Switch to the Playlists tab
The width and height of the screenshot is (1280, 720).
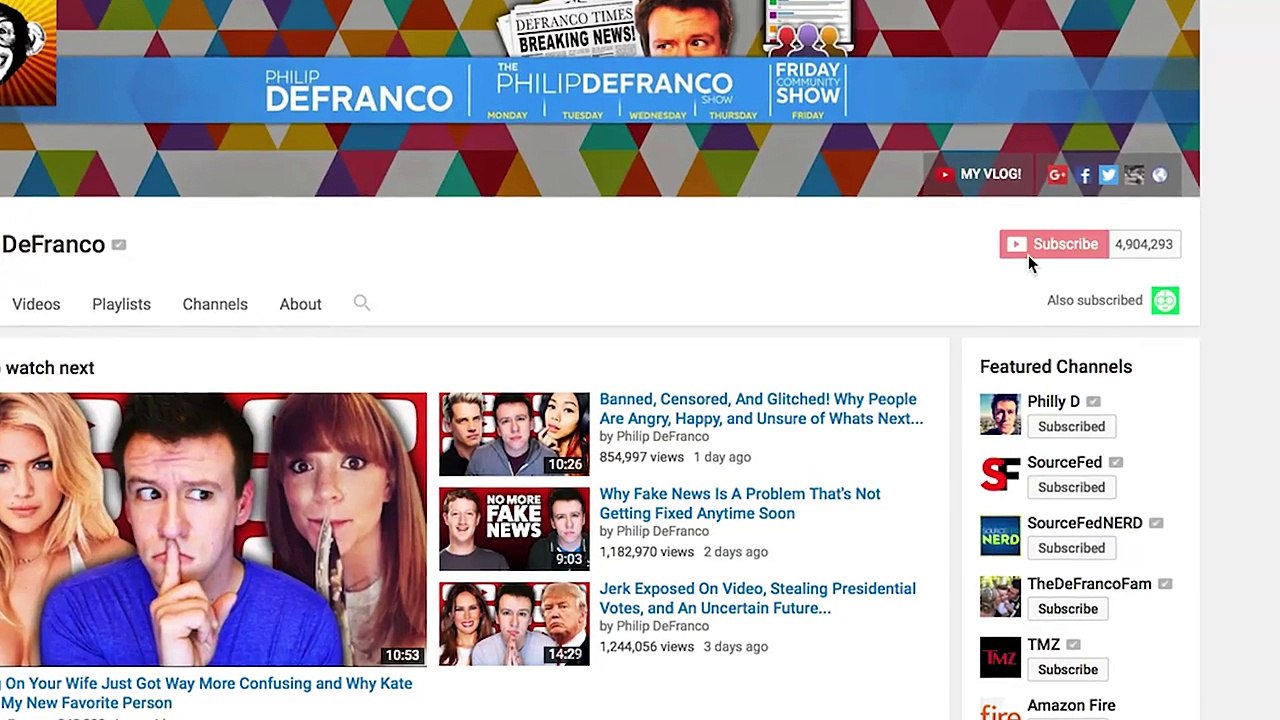pos(121,304)
